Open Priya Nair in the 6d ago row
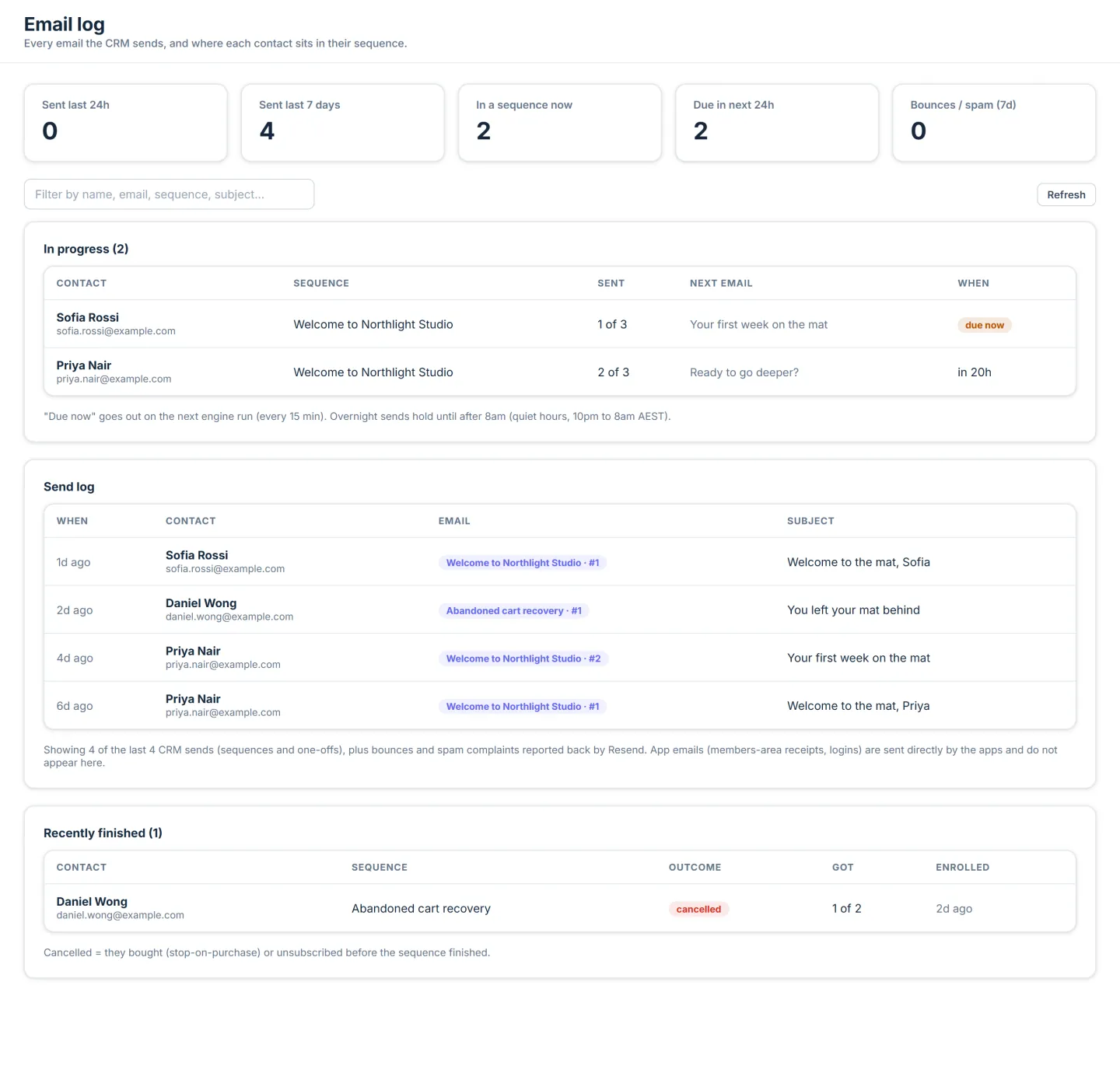The width and height of the screenshot is (1120, 1069). (x=193, y=699)
